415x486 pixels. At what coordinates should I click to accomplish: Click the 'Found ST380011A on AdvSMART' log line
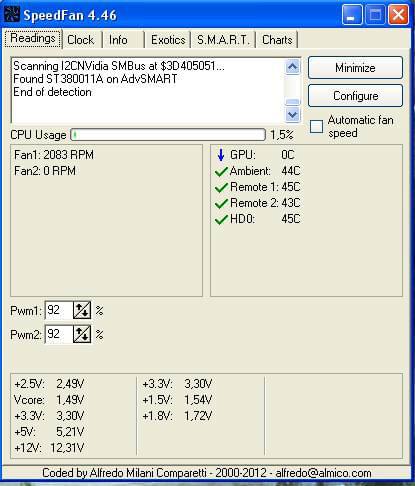95,79
